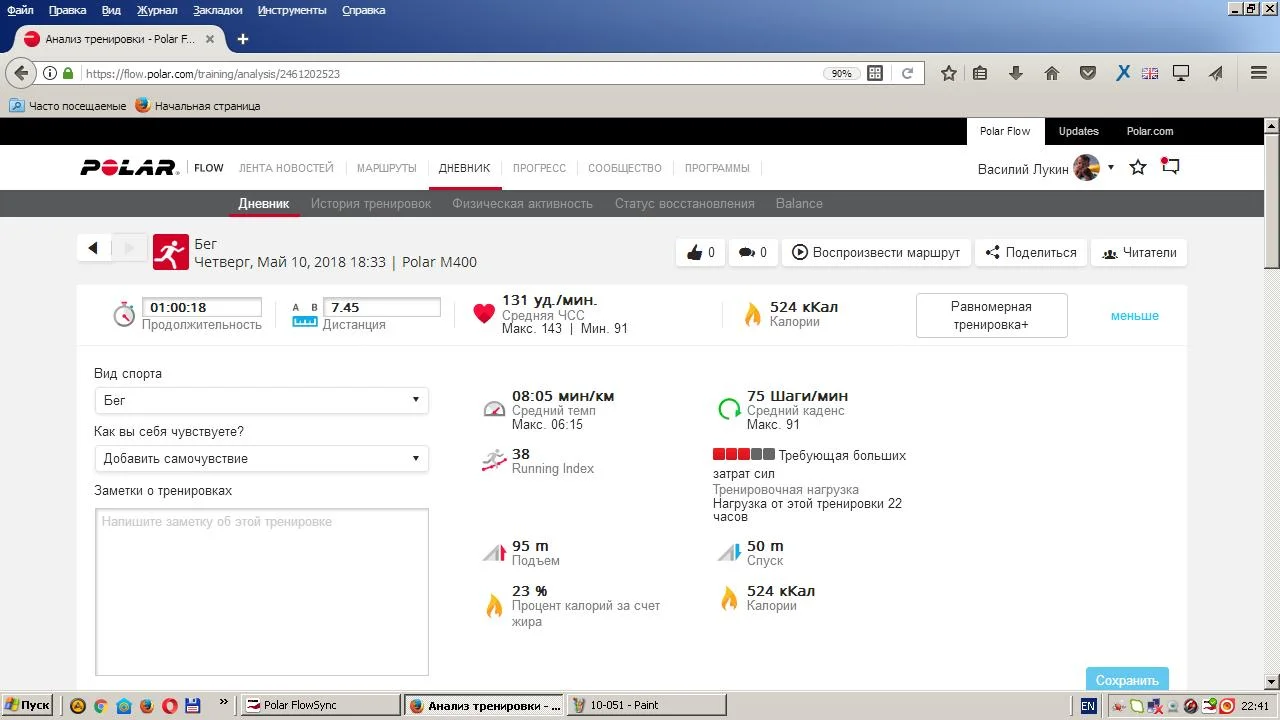Image resolution: width=1280 pixels, height=720 pixels.
Task: Open the Файл menu
Action: tap(20, 10)
